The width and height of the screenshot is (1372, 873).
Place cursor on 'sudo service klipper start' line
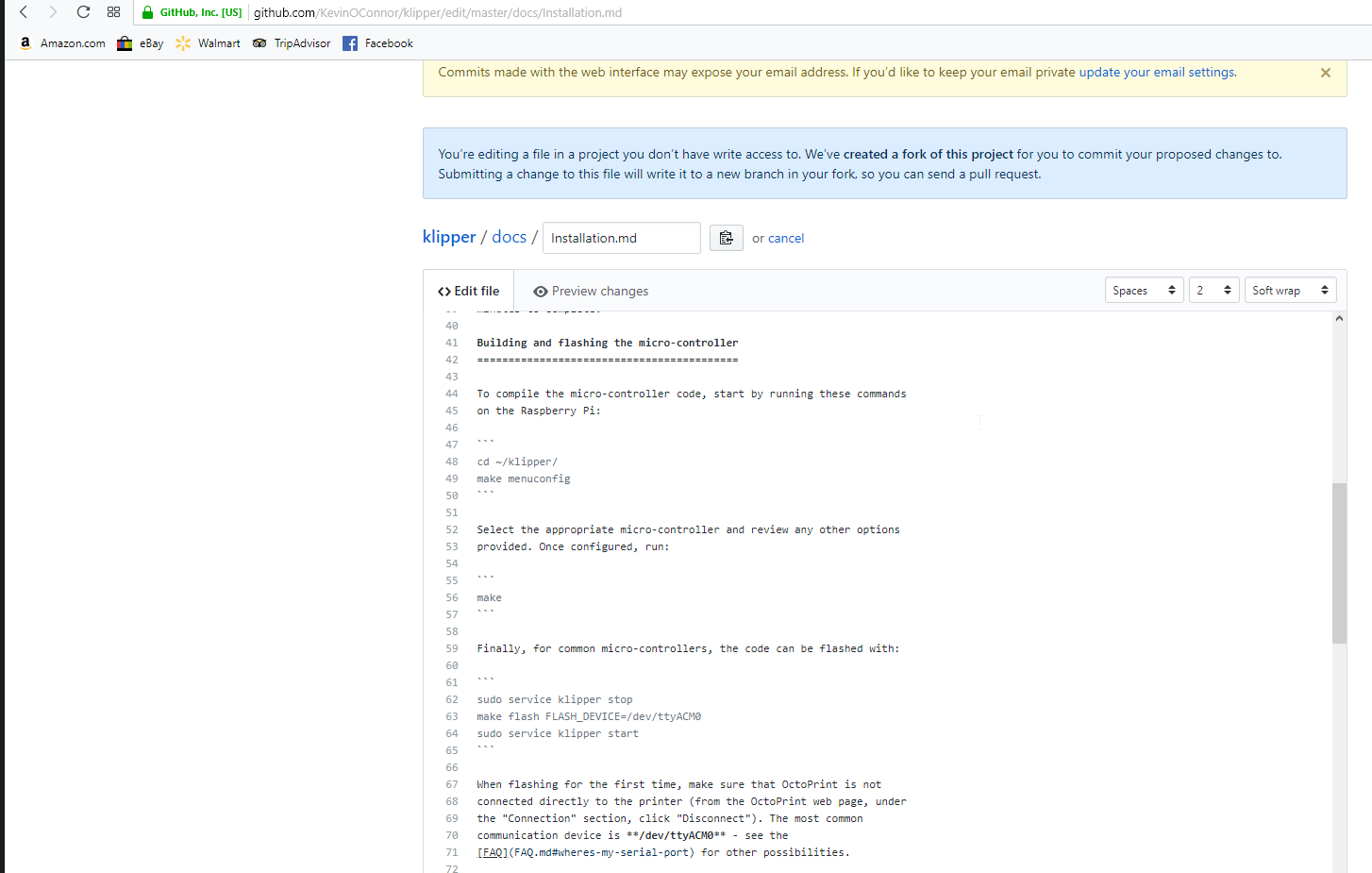(x=558, y=733)
